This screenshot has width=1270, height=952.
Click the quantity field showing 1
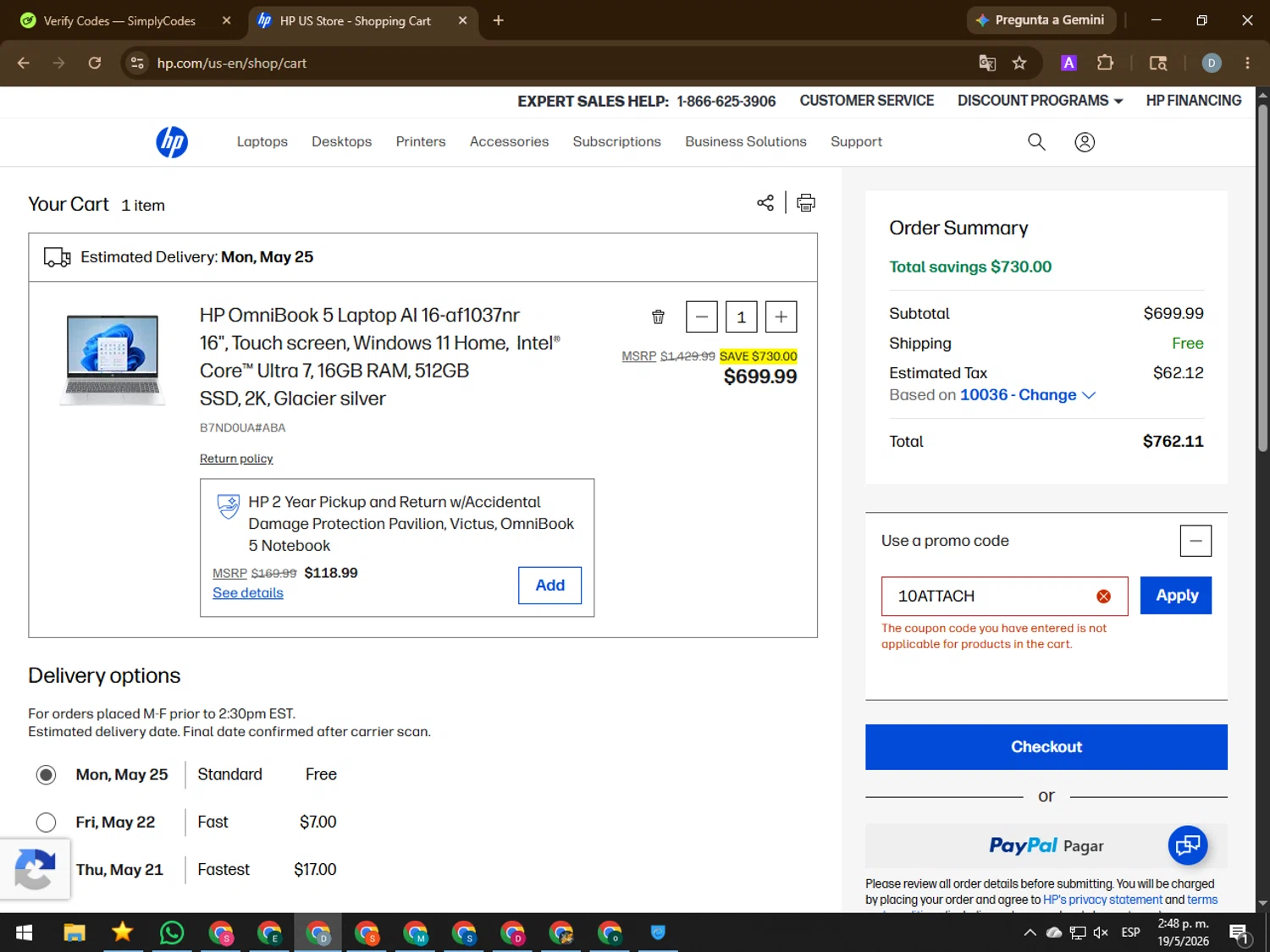tap(741, 317)
